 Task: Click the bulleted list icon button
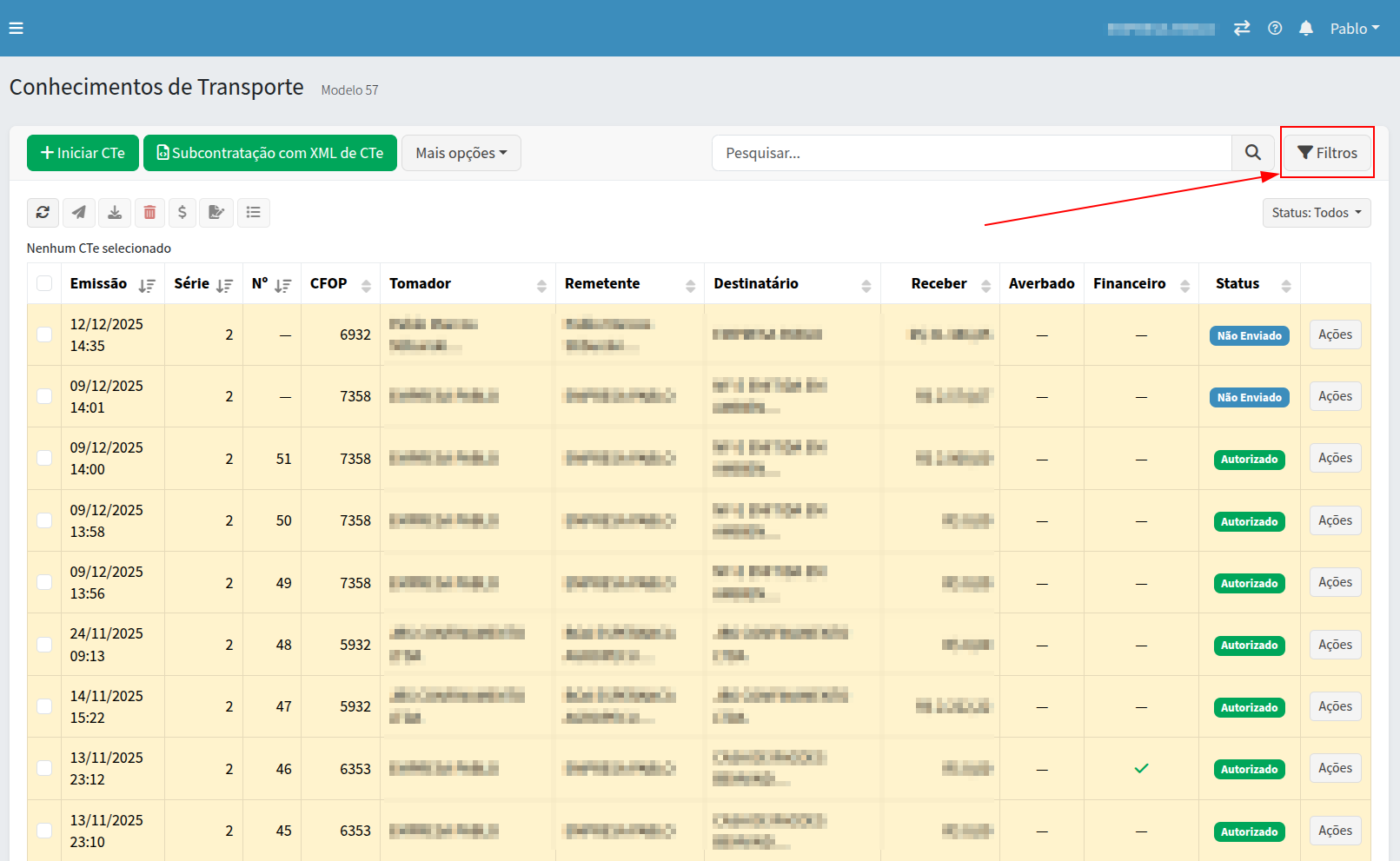click(254, 212)
